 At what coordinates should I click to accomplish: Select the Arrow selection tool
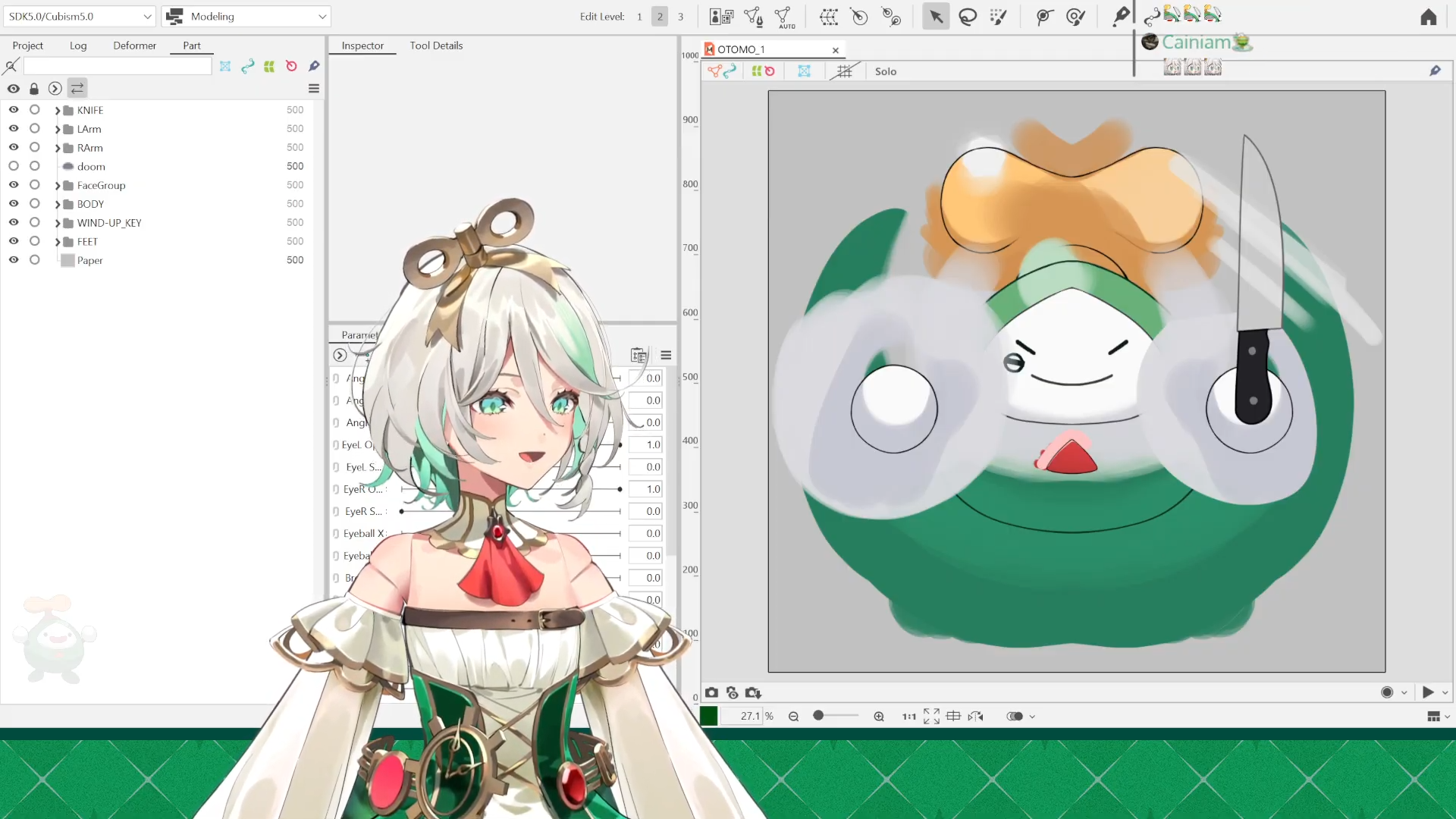(x=936, y=17)
